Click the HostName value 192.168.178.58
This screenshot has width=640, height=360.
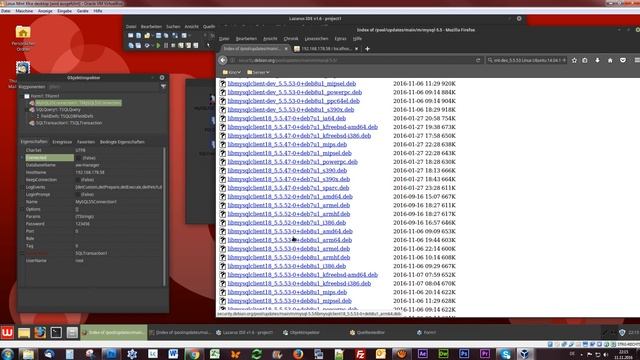90,172
